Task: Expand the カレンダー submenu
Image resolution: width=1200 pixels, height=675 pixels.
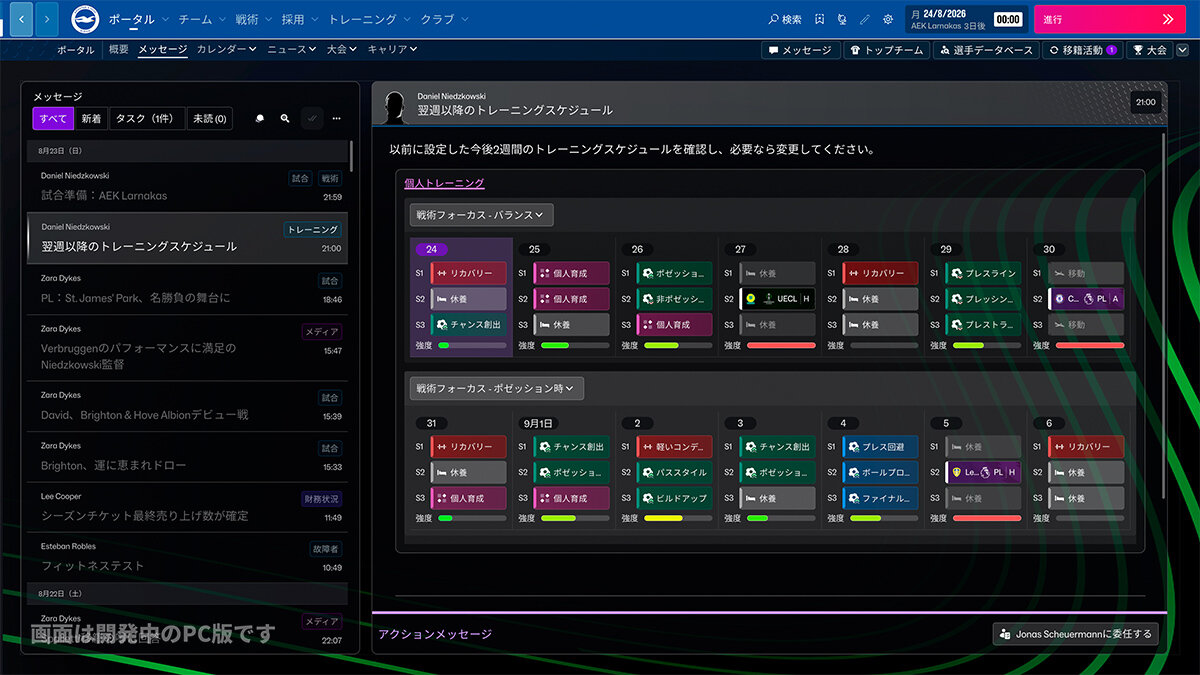Action: tap(226, 49)
